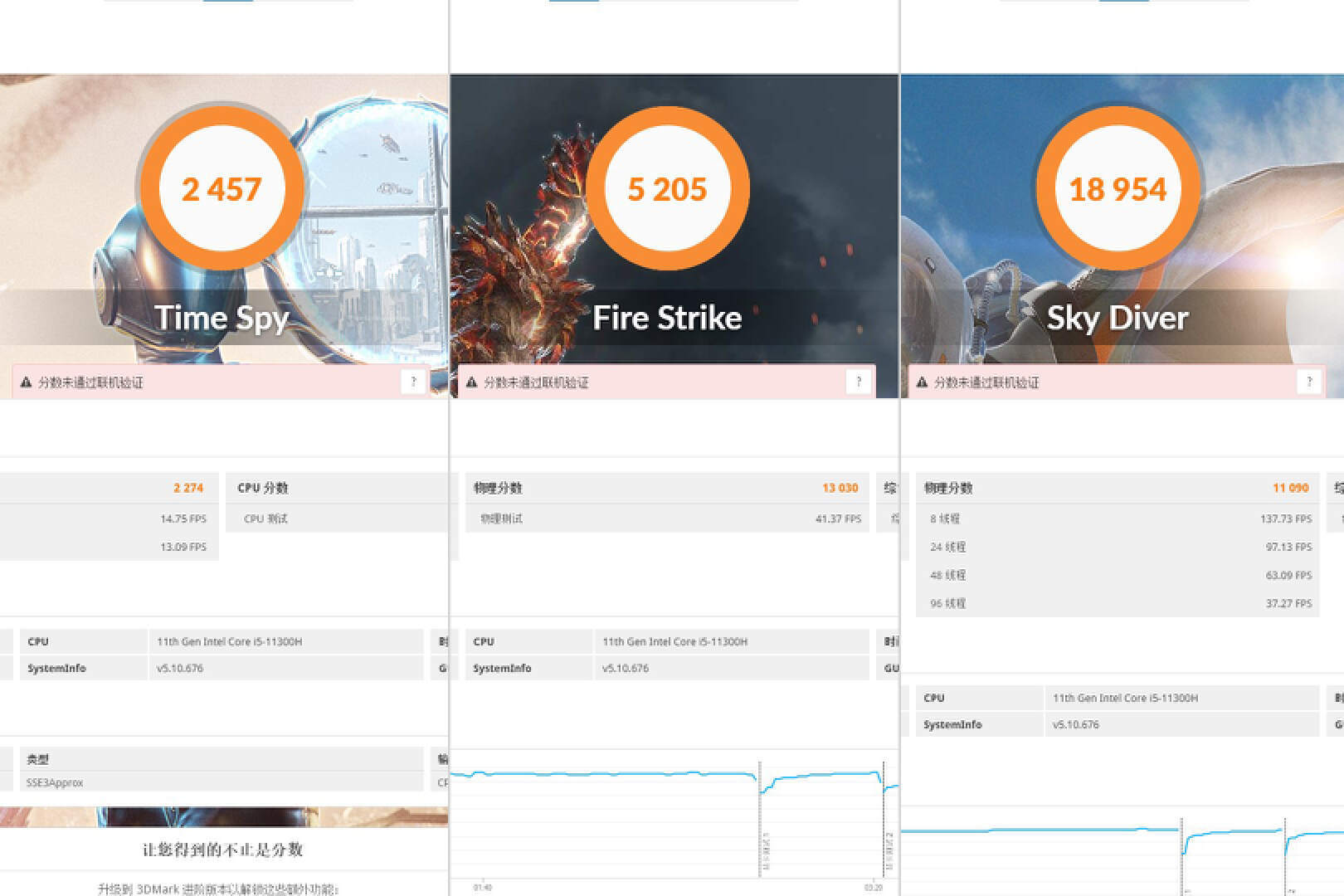Click the 03:20 axis label on Fire Strike graph

[874, 888]
